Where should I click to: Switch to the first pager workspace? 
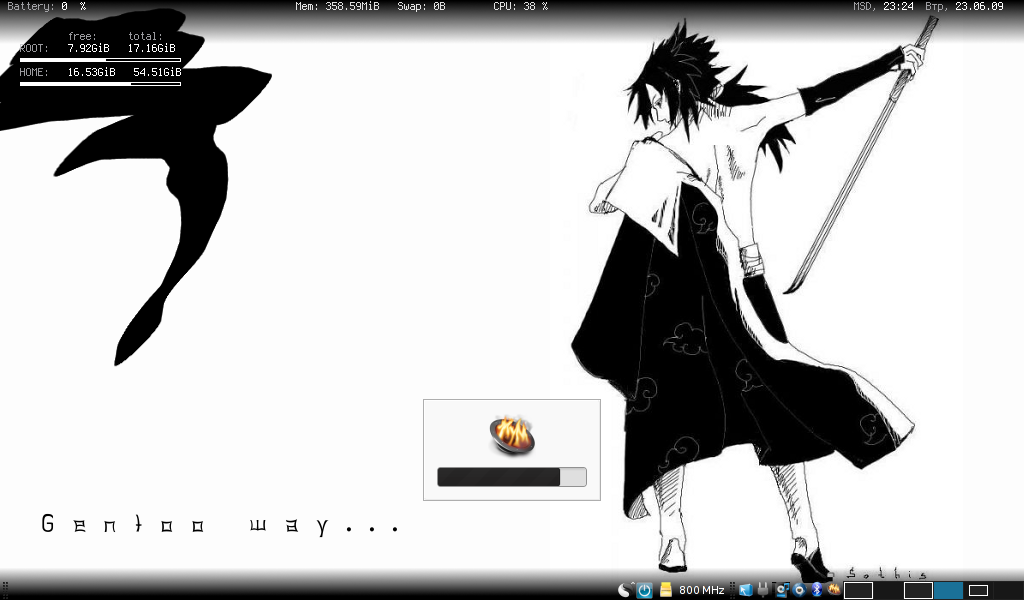858,590
